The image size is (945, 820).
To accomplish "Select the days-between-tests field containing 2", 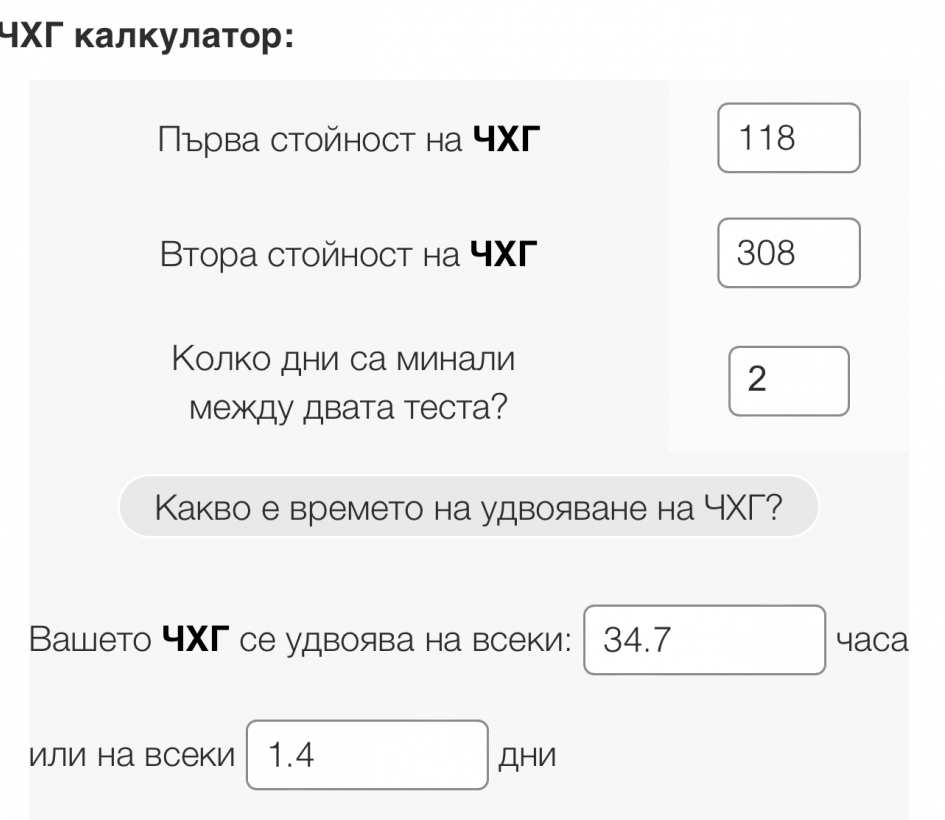I will pyautogui.click(x=788, y=380).
